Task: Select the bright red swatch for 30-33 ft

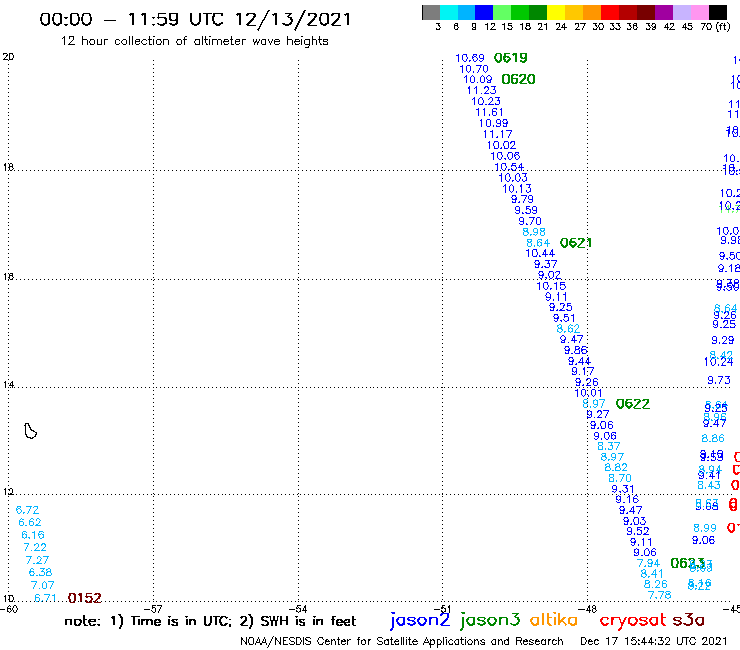Action: coord(610,12)
